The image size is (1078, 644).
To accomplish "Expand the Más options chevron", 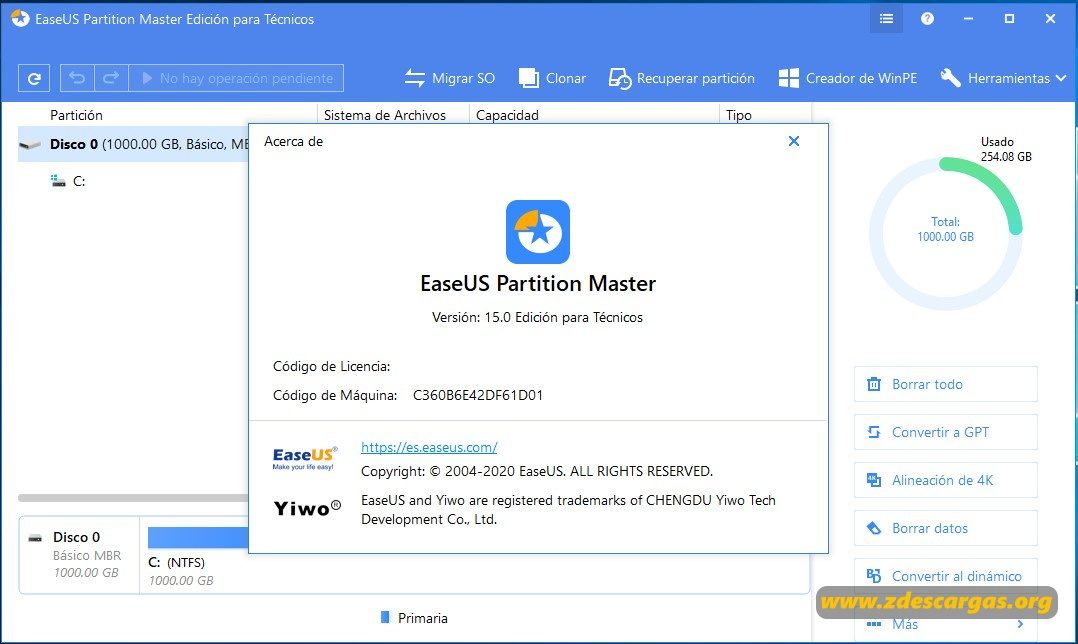I will 1020,624.
